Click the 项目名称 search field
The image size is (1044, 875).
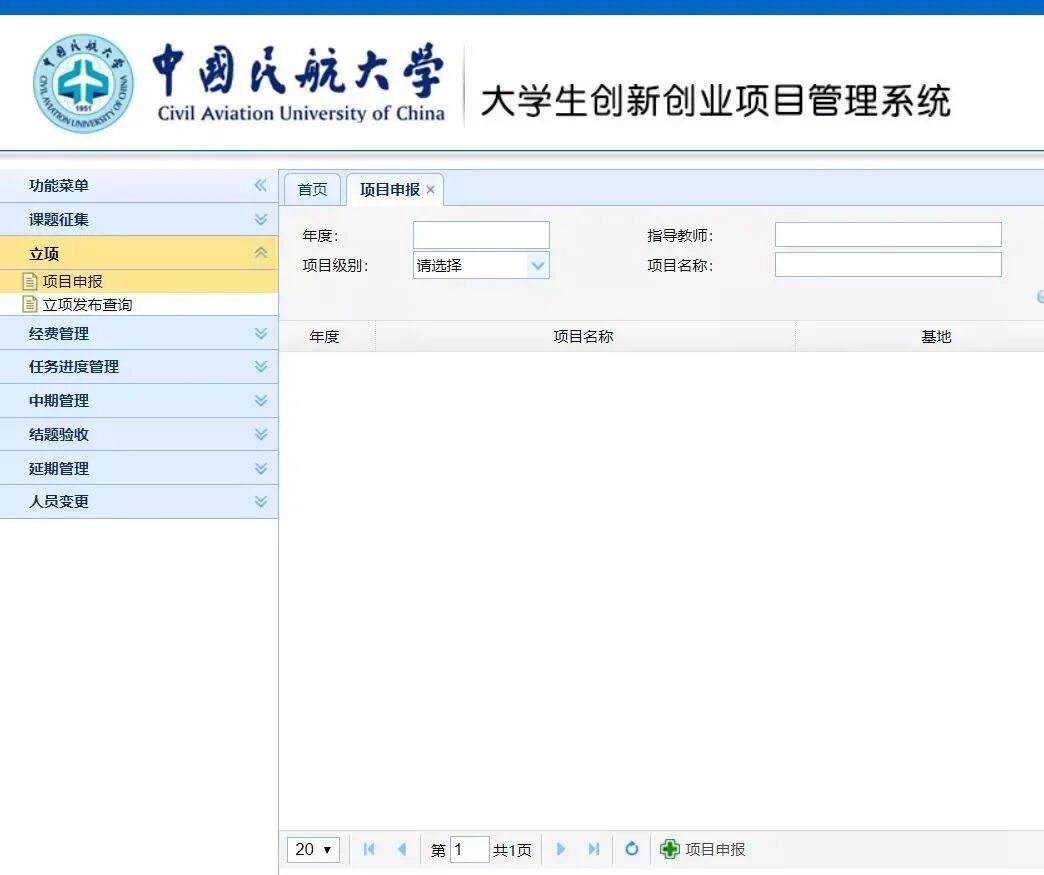(888, 265)
